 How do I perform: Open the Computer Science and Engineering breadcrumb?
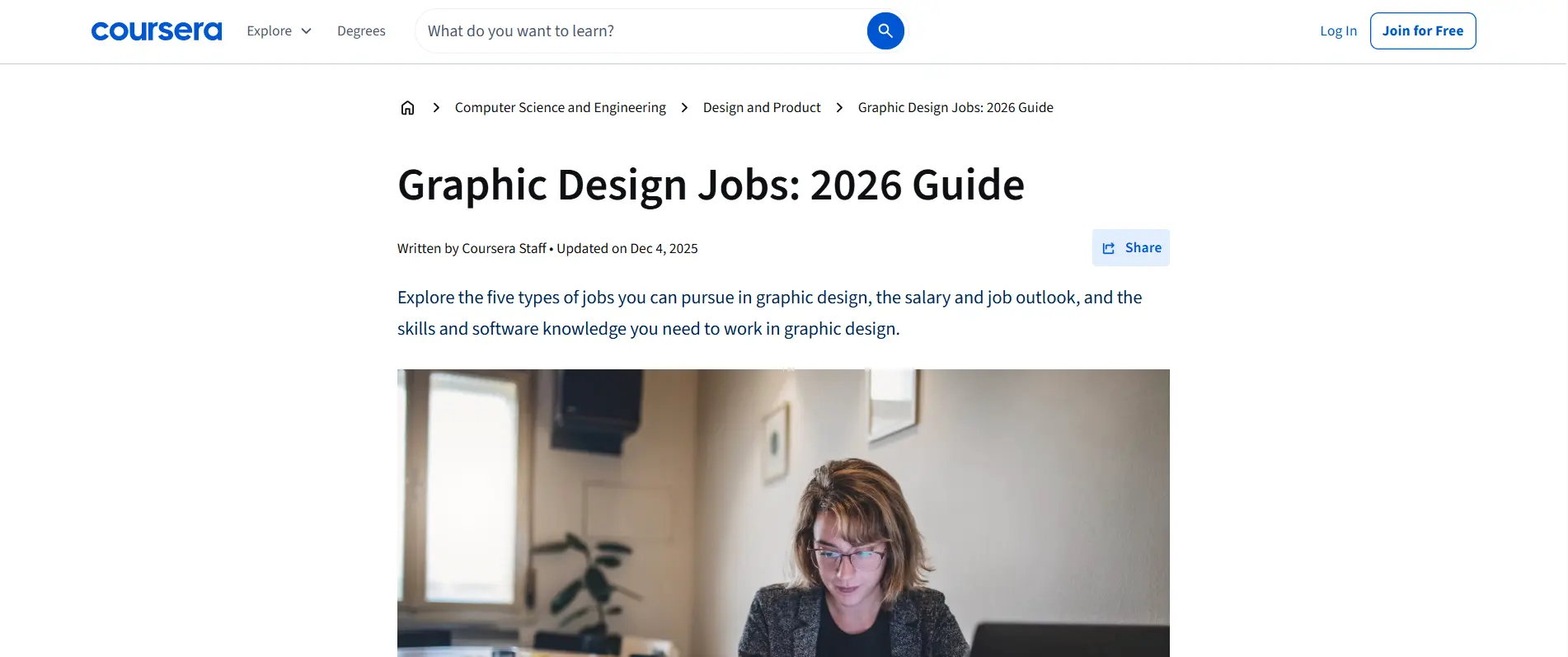tap(561, 108)
